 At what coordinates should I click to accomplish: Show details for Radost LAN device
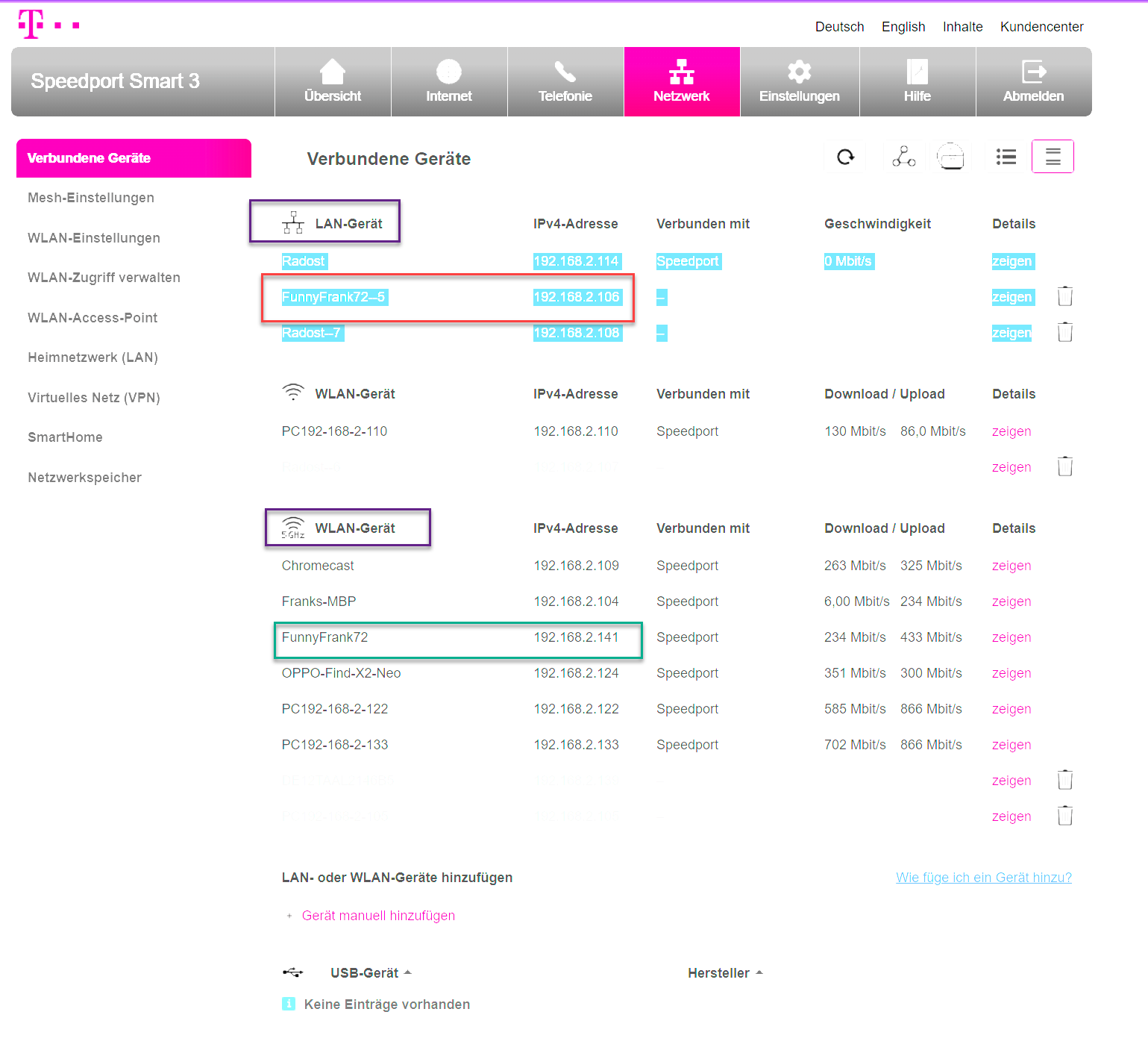tap(1011, 261)
